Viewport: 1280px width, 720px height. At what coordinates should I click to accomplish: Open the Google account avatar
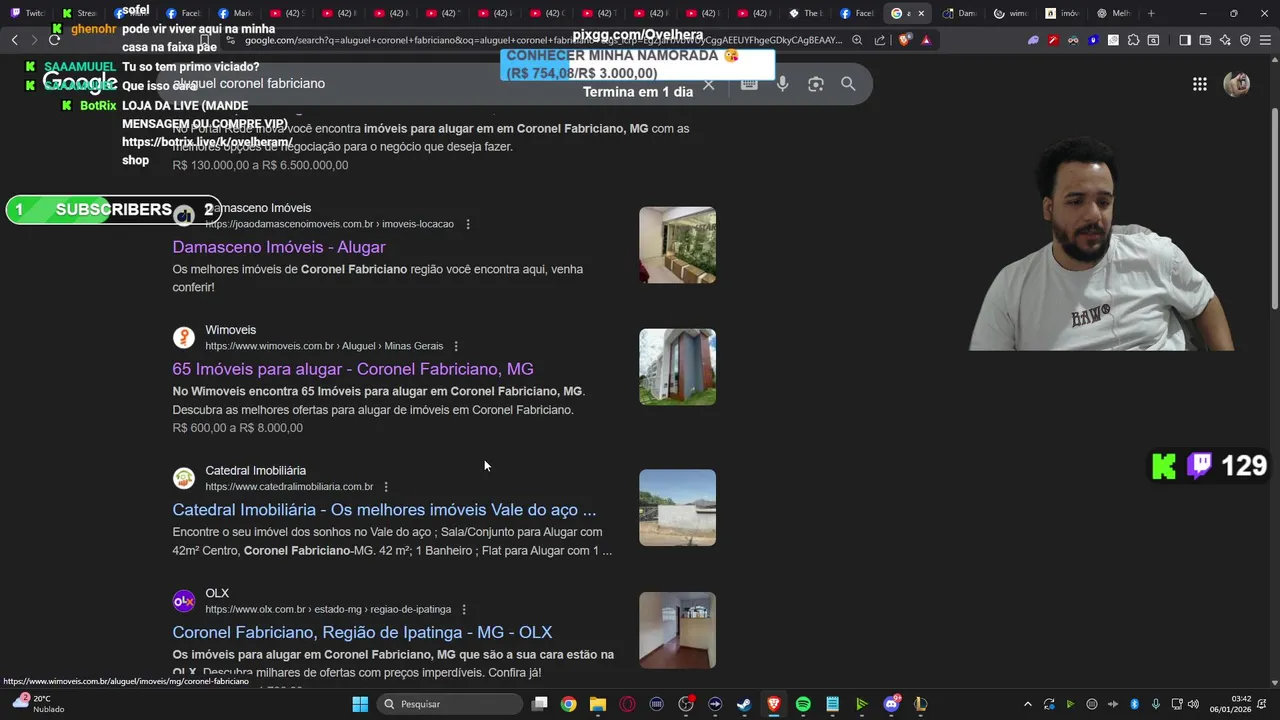click(1237, 84)
